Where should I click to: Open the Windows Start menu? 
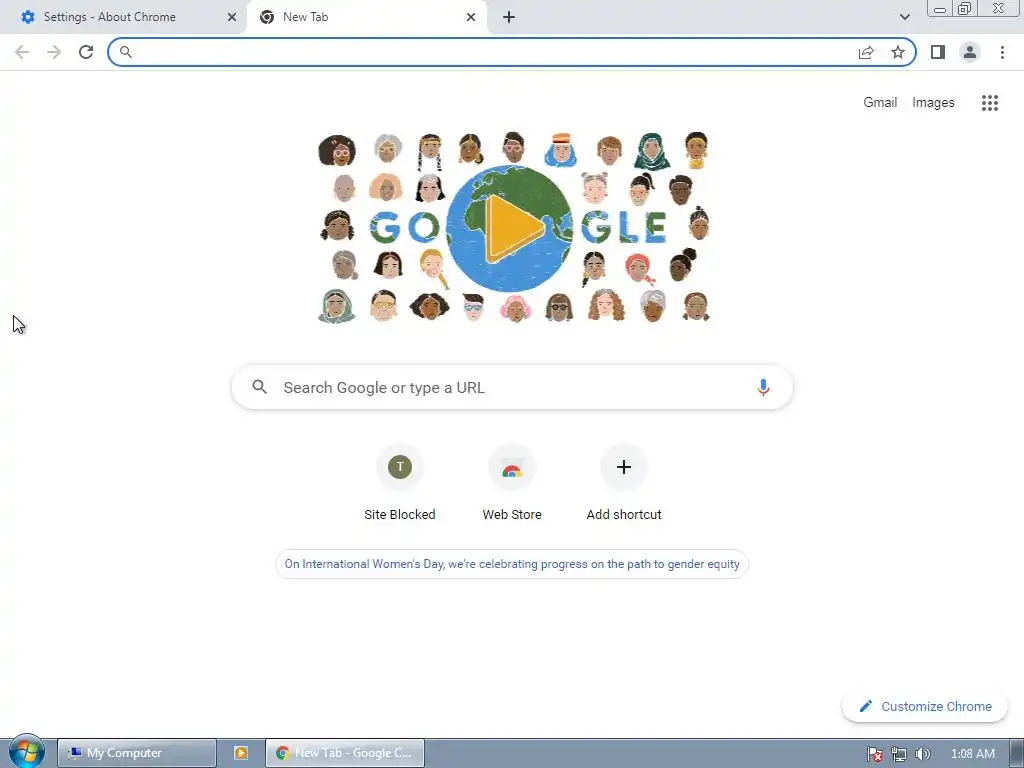pyautogui.click(x=26, y=751)
